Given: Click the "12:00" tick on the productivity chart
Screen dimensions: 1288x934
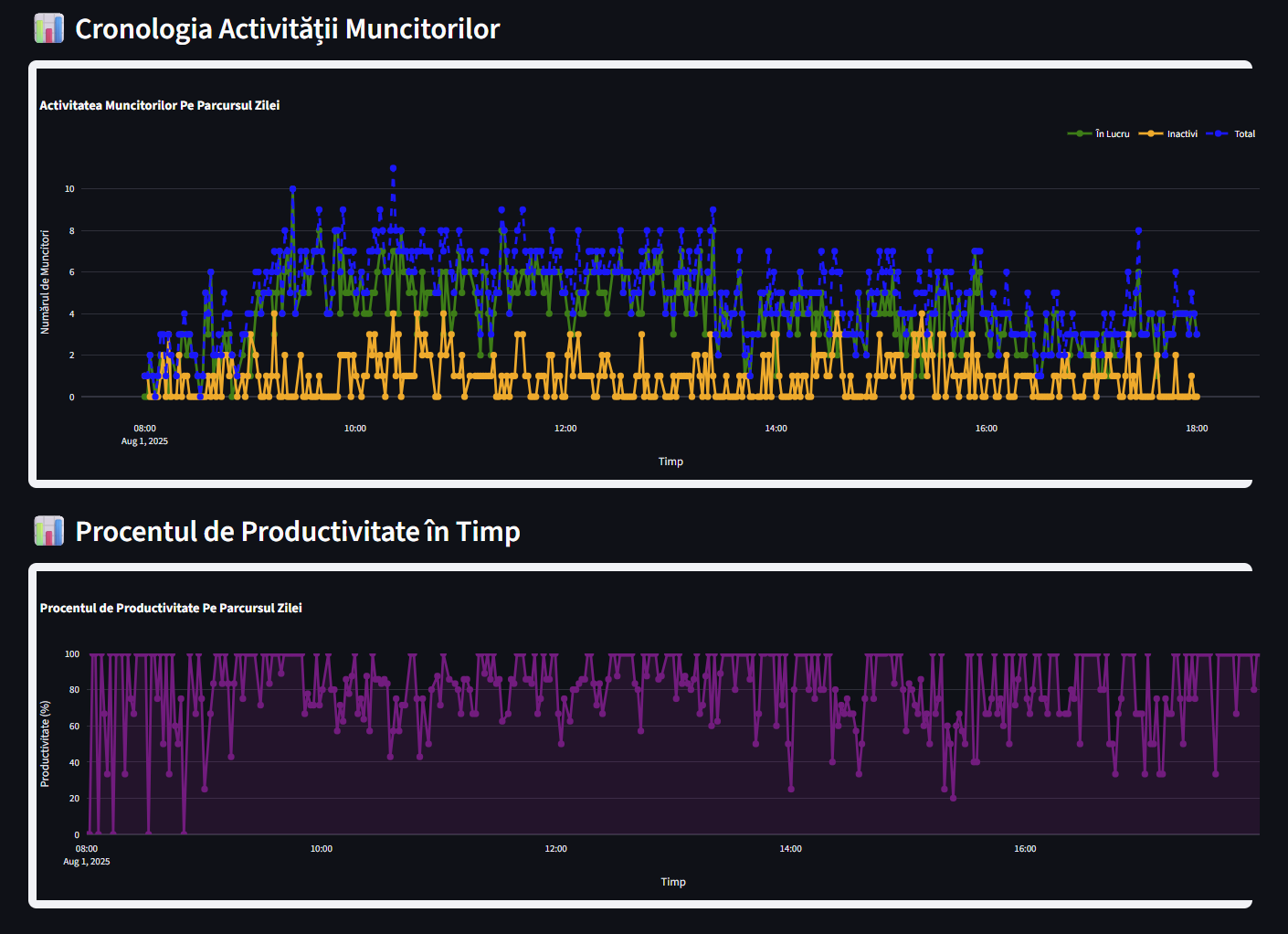Looking at the screenshot, I should 557,848.
